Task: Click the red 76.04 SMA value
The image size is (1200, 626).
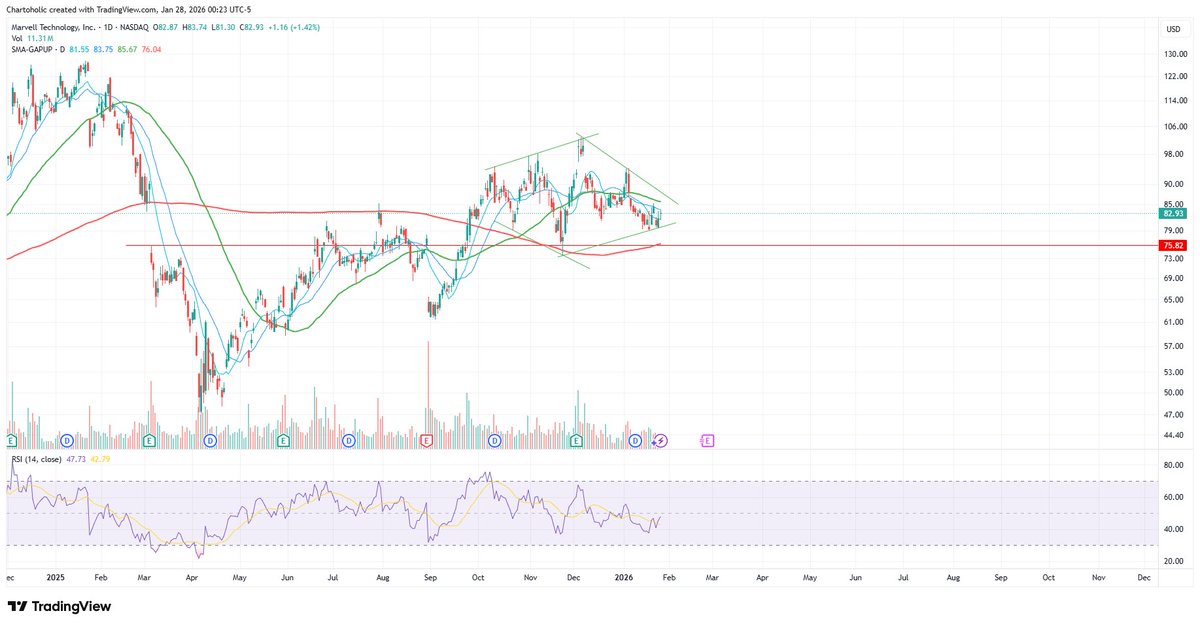Action: pos(152,49)
